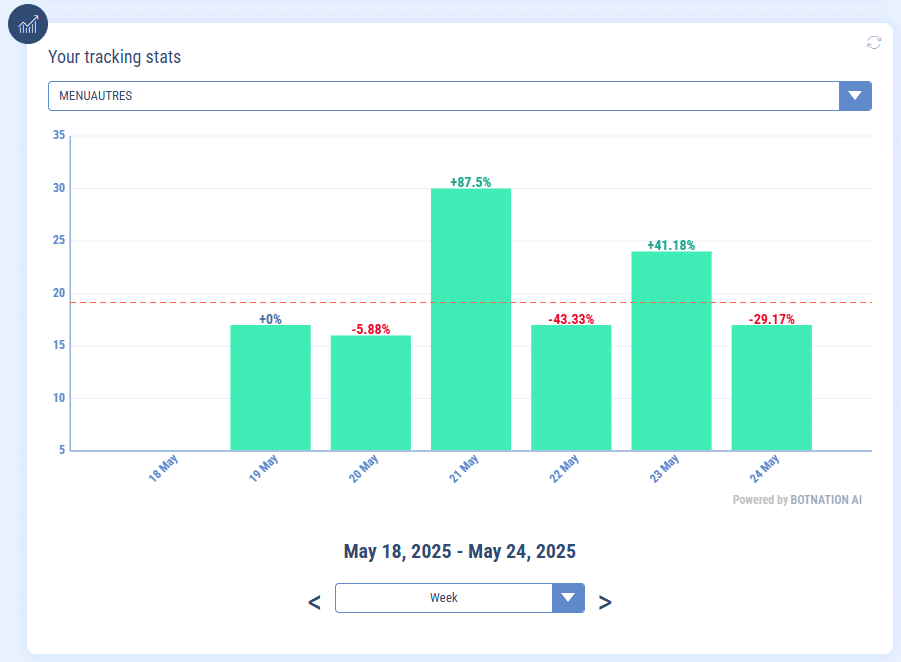Select the 22 May bar

tap(571, 388)
